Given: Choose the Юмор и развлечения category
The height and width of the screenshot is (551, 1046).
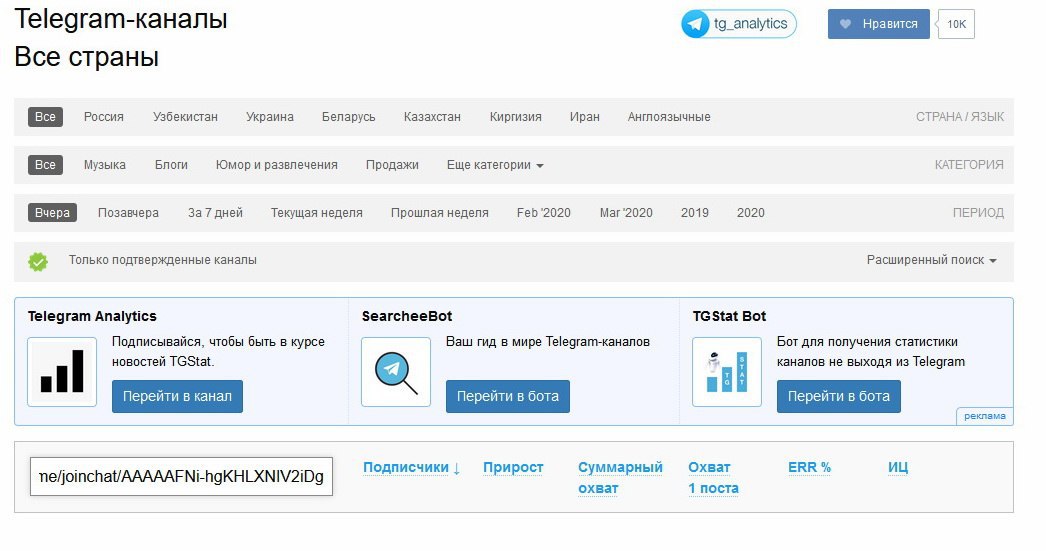Looking at the screenshot, I should click(276, 165).
